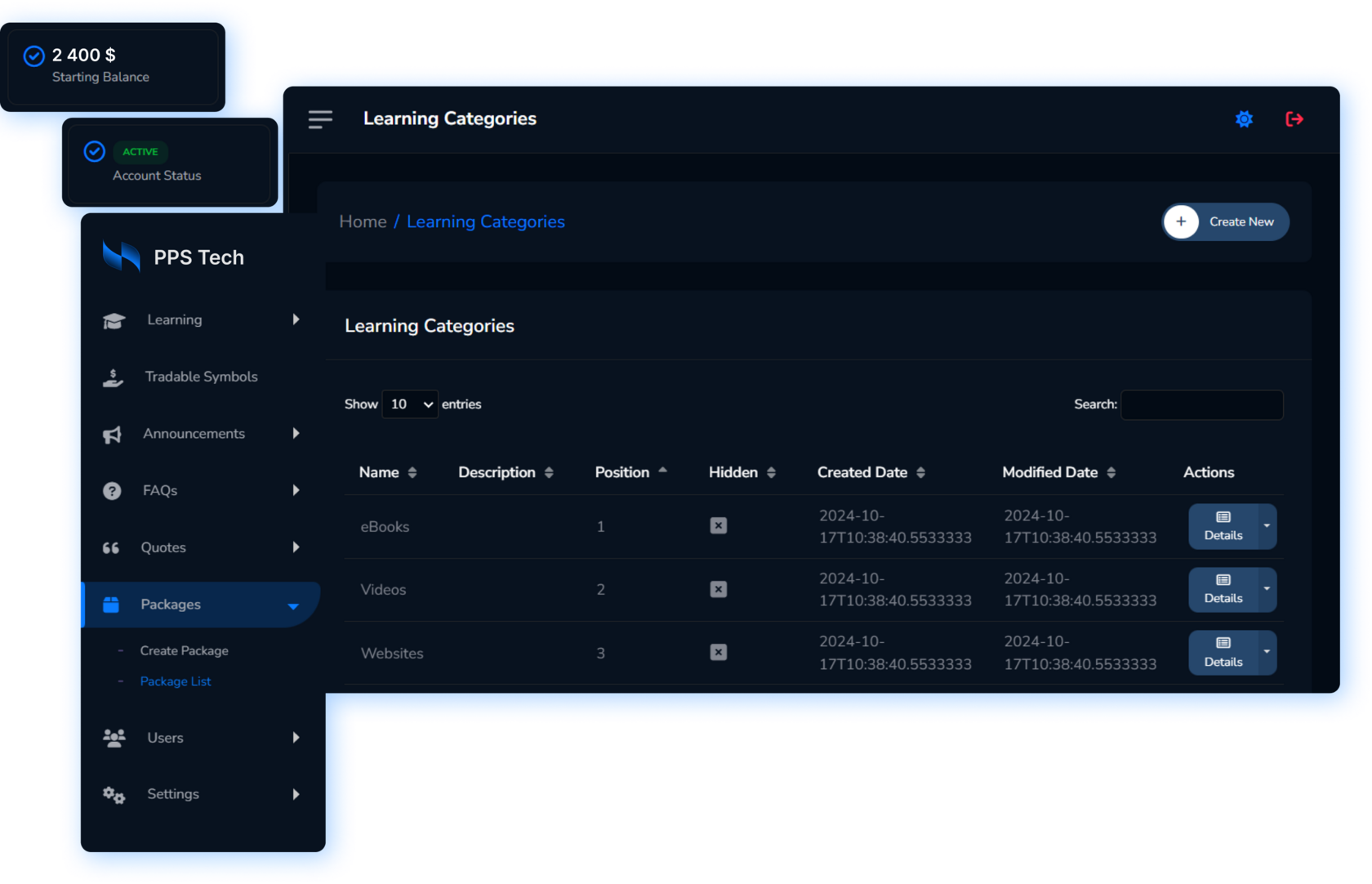Click the Create New button

1225,222
